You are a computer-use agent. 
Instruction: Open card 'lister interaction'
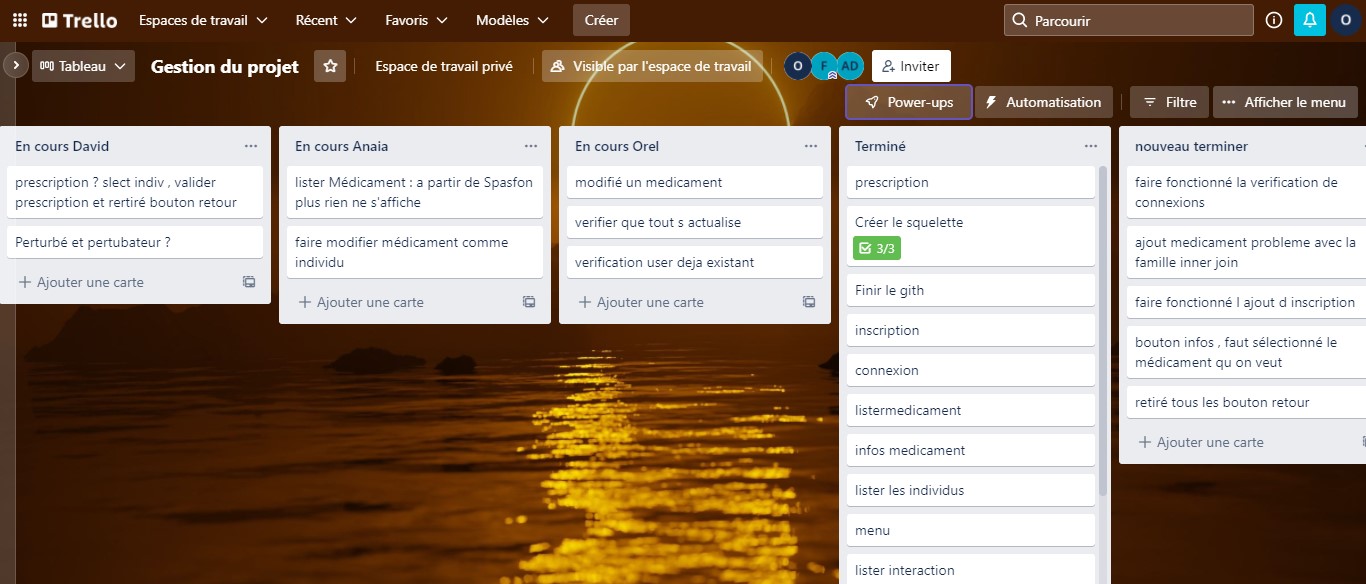(971, 569)
